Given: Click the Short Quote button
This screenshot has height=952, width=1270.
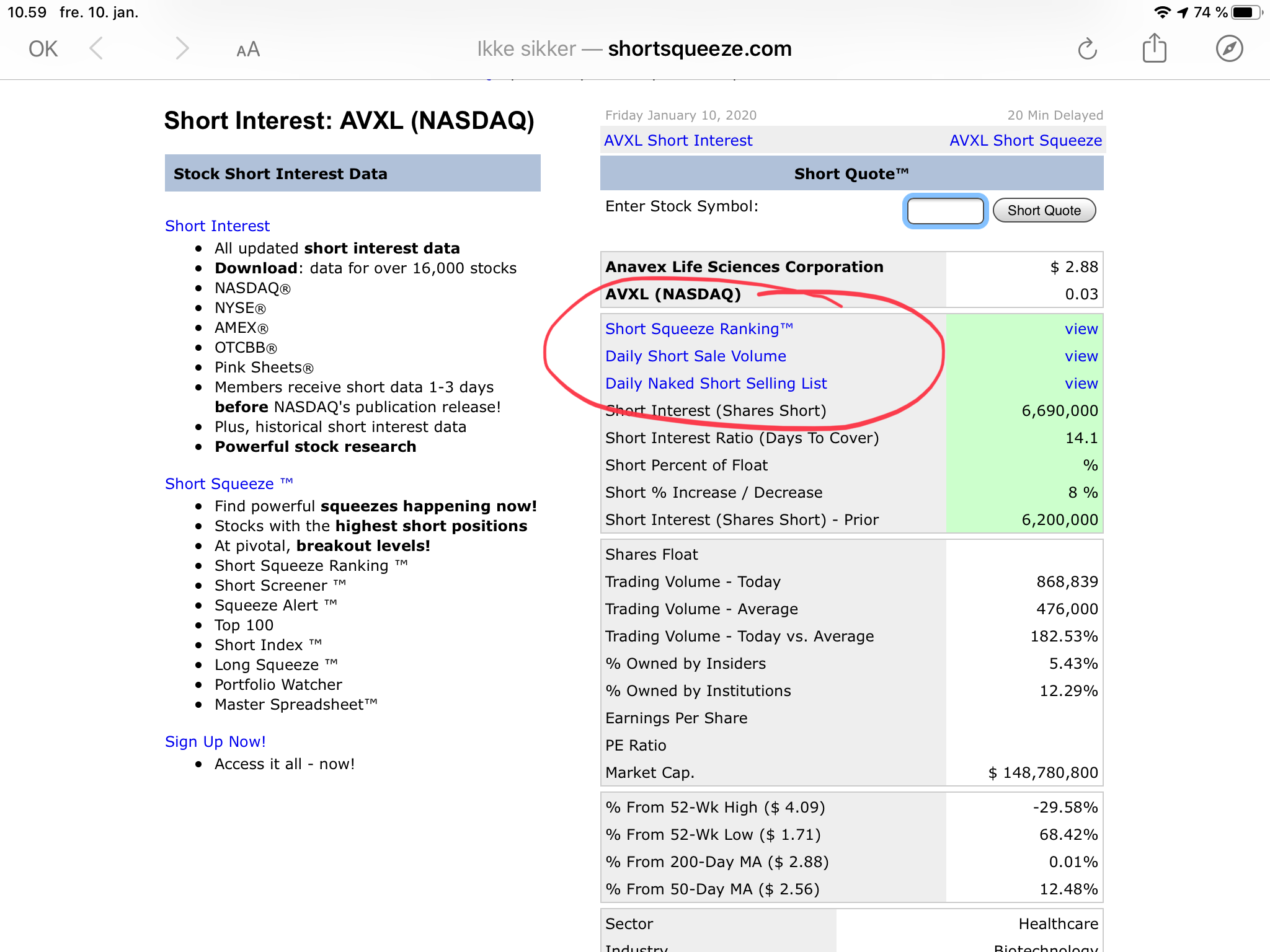Looking at the screenshot, I should (x=1044, y=211).
